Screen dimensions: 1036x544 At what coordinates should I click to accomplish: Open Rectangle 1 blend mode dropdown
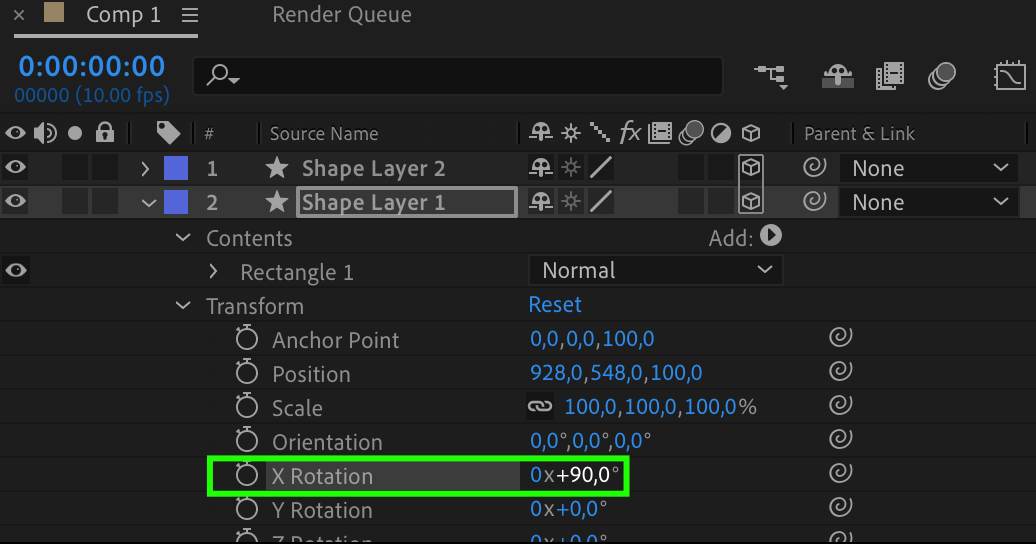(655, 270)
